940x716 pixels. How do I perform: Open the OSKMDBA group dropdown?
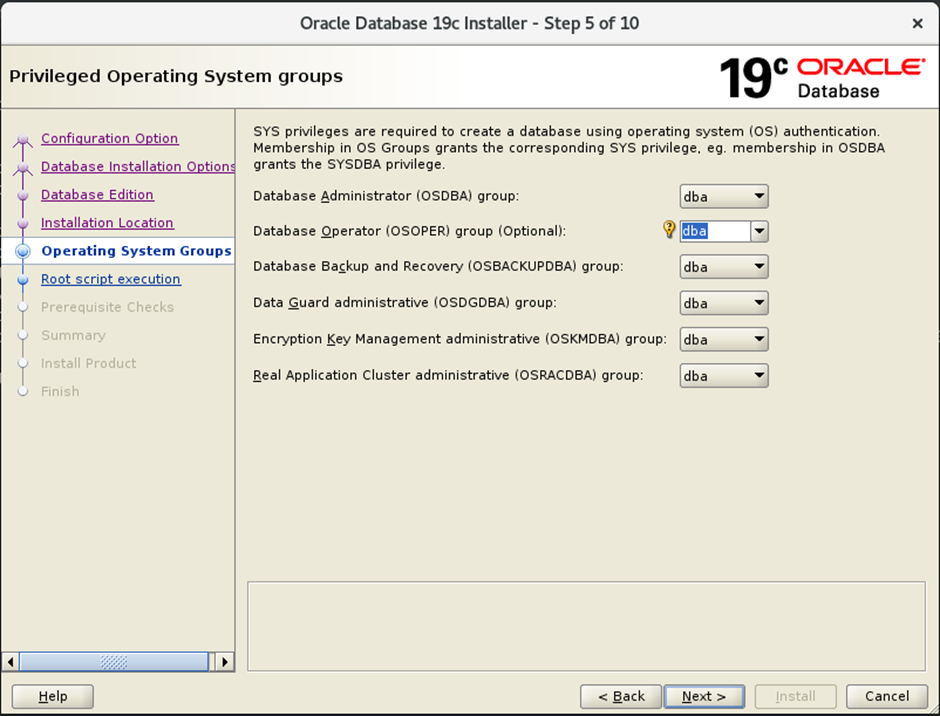click(724, 339)
